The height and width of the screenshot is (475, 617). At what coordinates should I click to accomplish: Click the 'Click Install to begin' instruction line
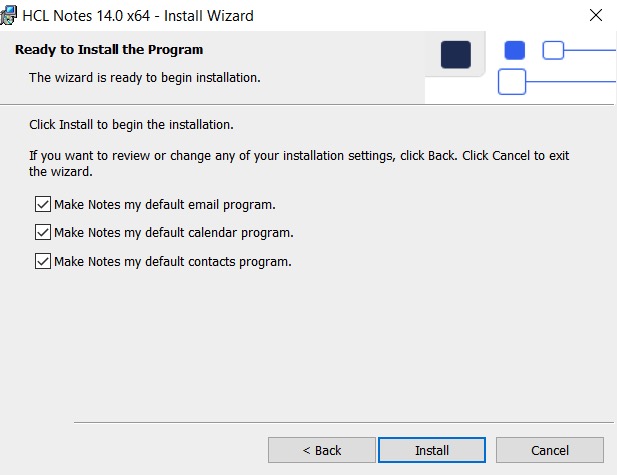pos(130,125)
